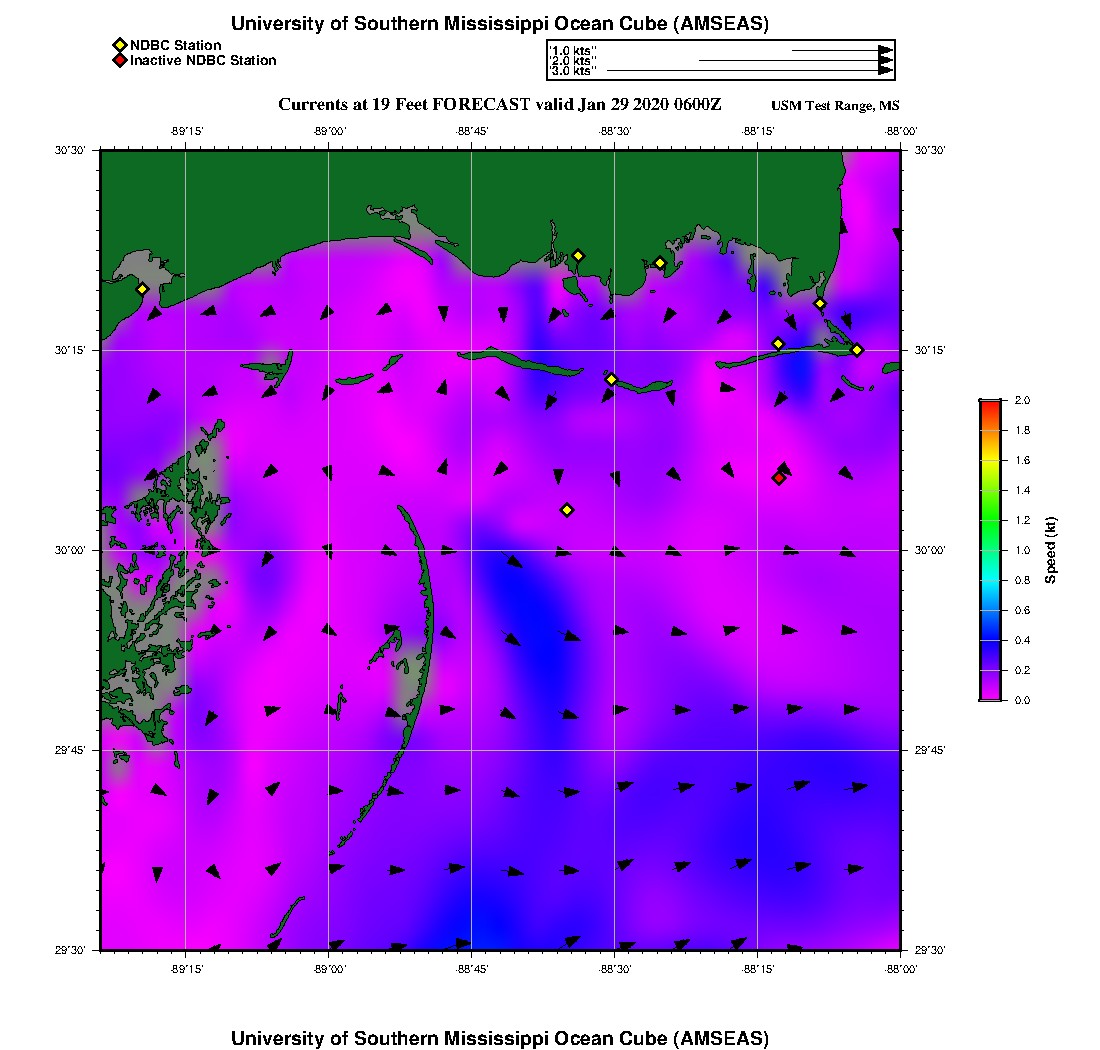Click the 30'30' label on the left axis
1100x1050 pixels.
[70, 151]
